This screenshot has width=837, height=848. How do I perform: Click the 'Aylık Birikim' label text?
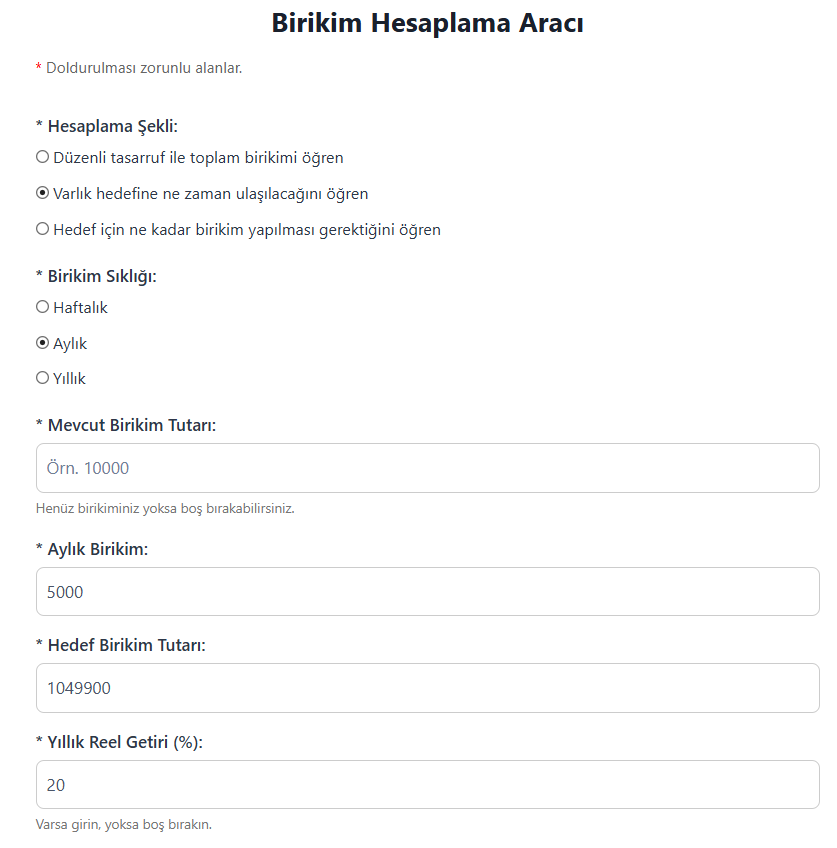point(97,549)
